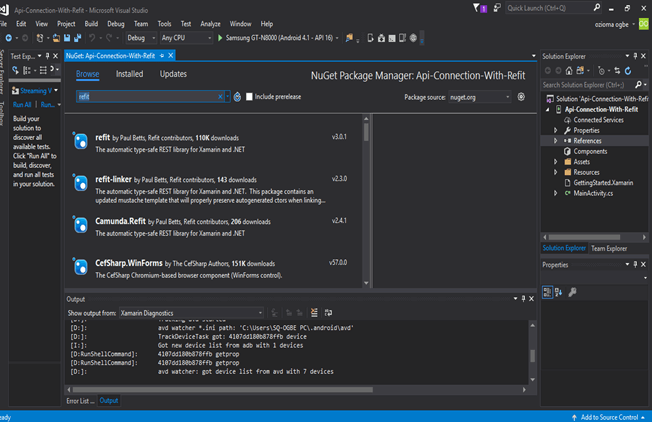Switch to the Error List tab

coord(80,401)
